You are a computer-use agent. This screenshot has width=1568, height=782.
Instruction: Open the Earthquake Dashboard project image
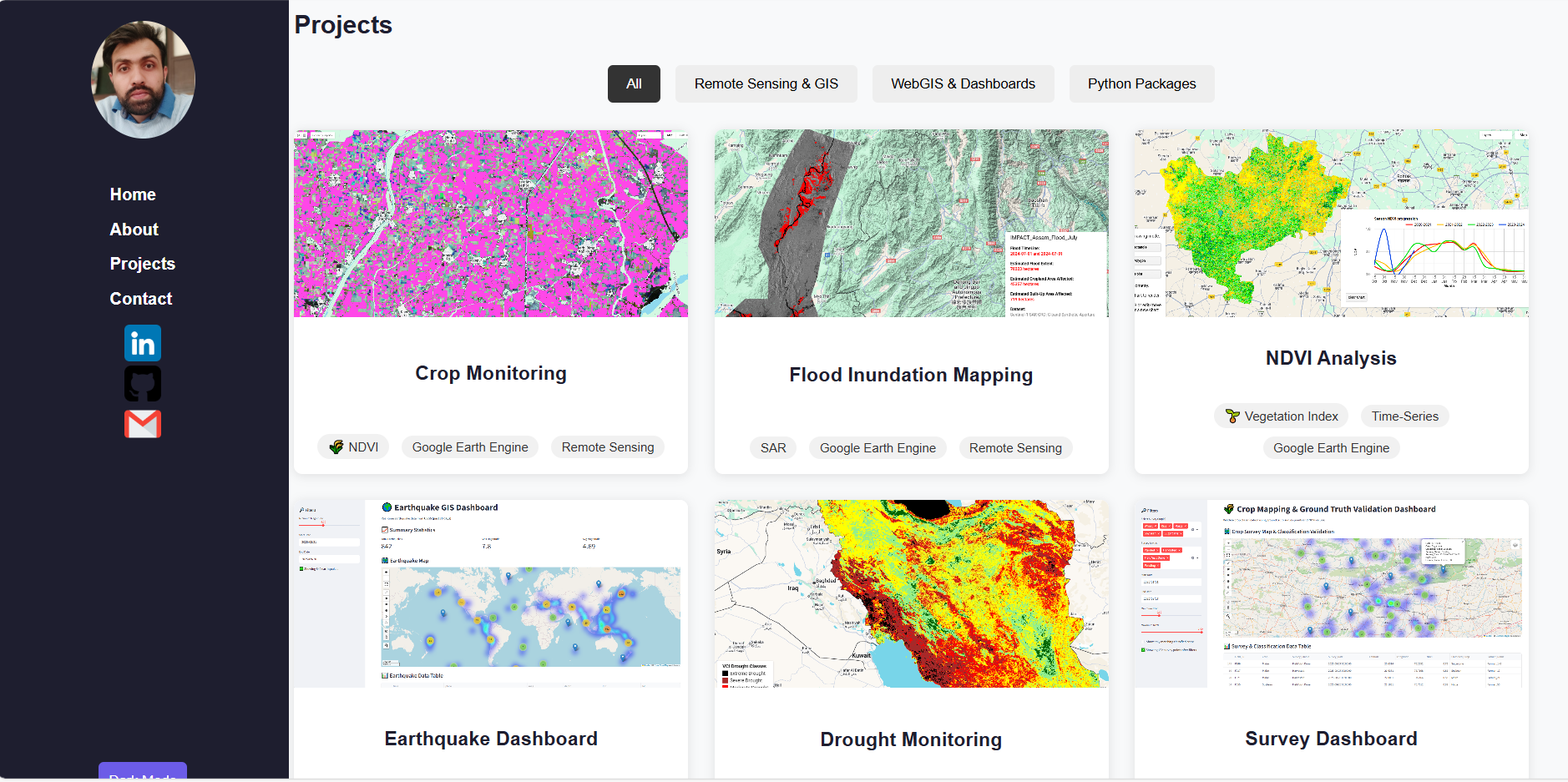(490, 593)
